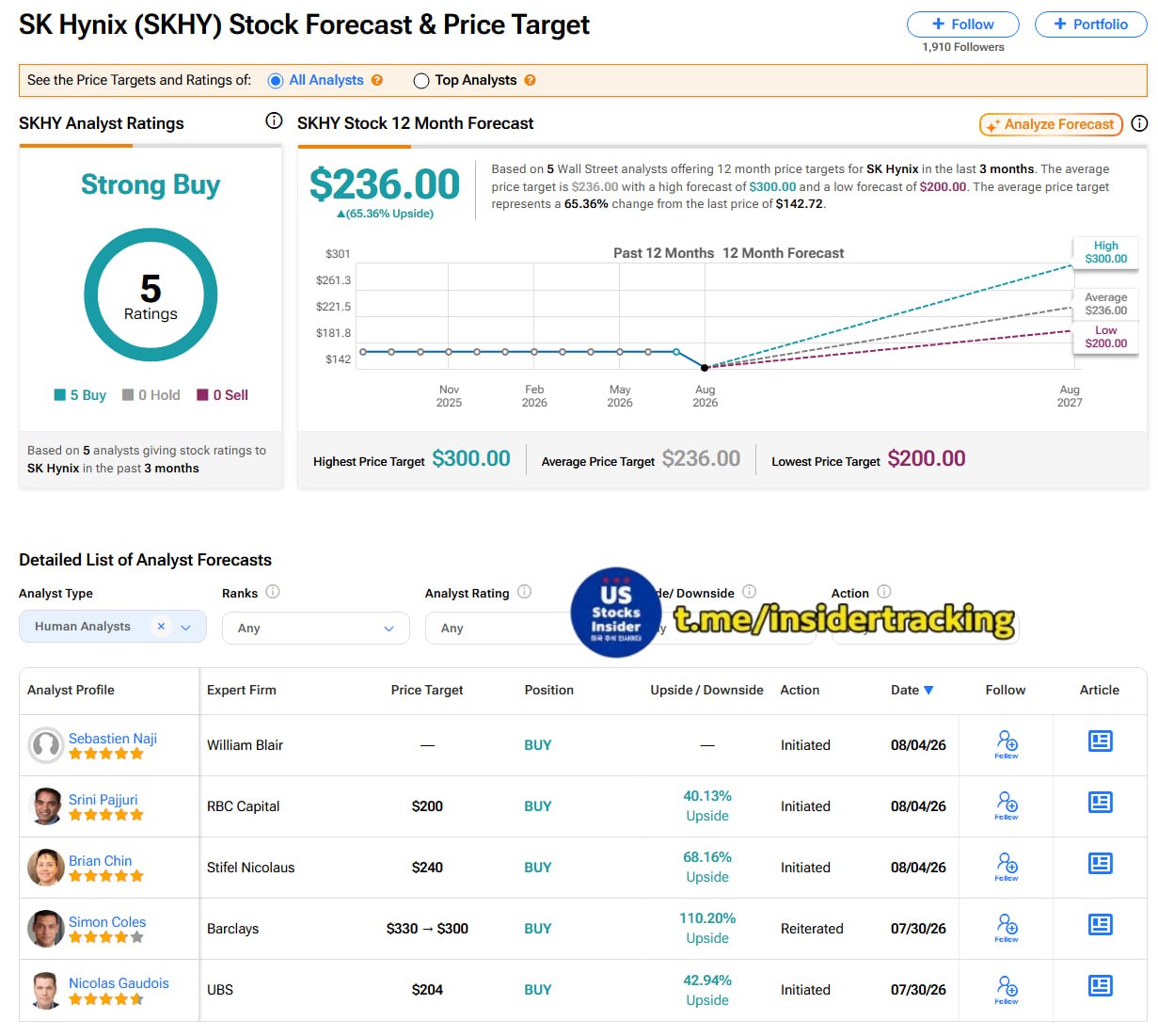Add SK Hynix to Portfolio
Image resolution: width=1158 pixels, height=1036 pixels.
tap(1090, 24)
